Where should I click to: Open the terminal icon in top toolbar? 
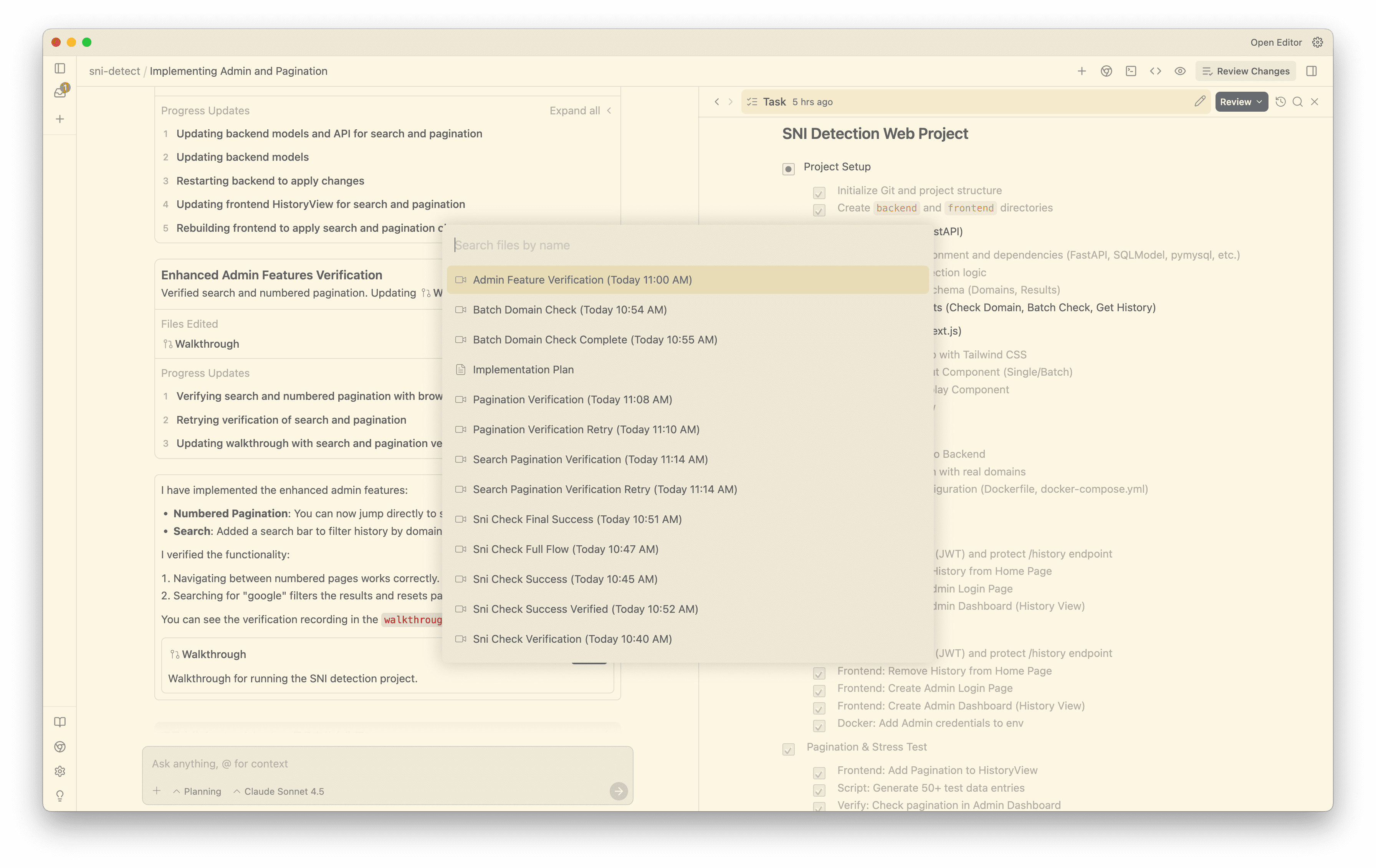pyautogui.click(x=1130, y=71)
